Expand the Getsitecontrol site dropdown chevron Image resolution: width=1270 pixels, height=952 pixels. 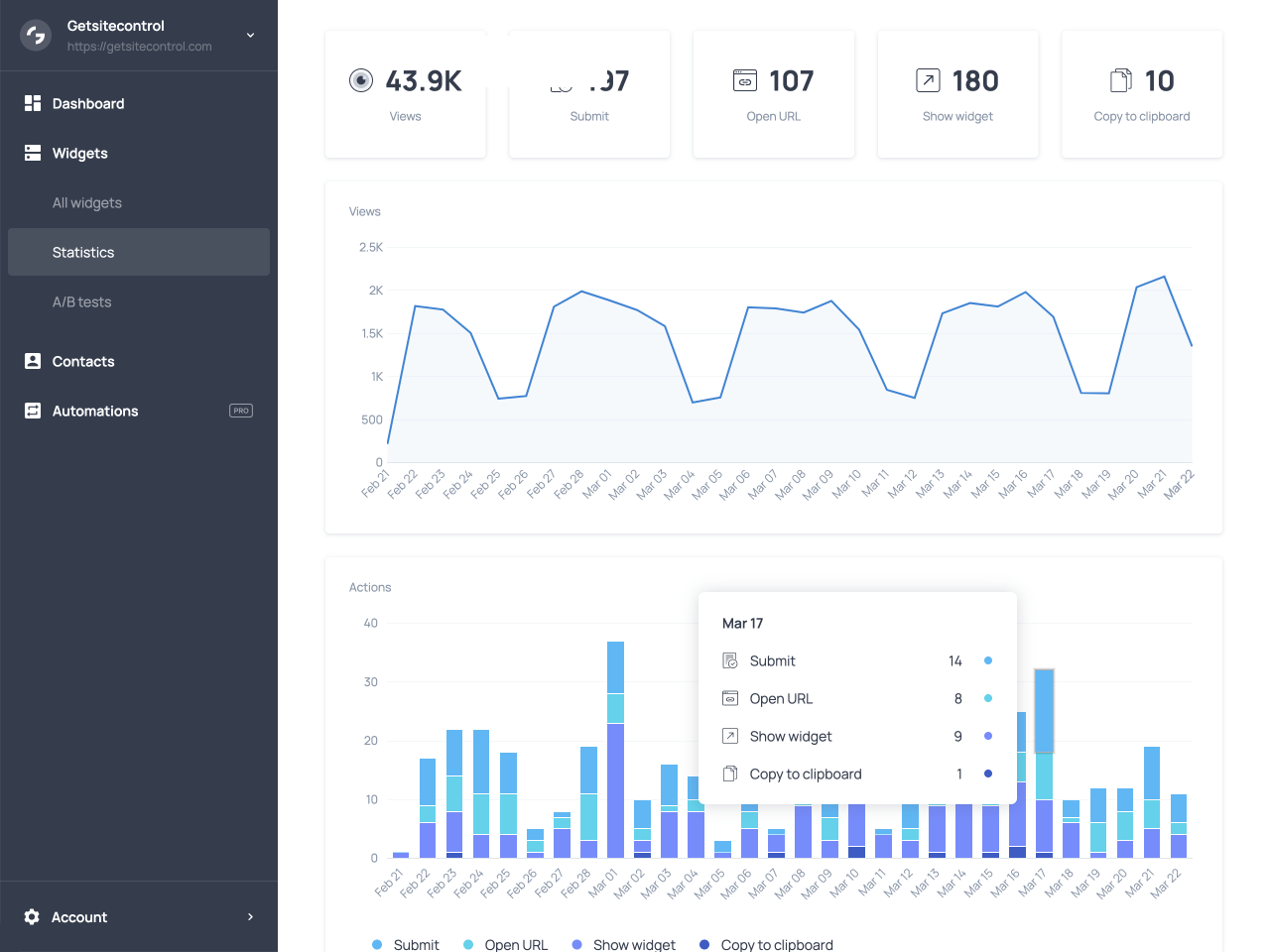[250, 36]
